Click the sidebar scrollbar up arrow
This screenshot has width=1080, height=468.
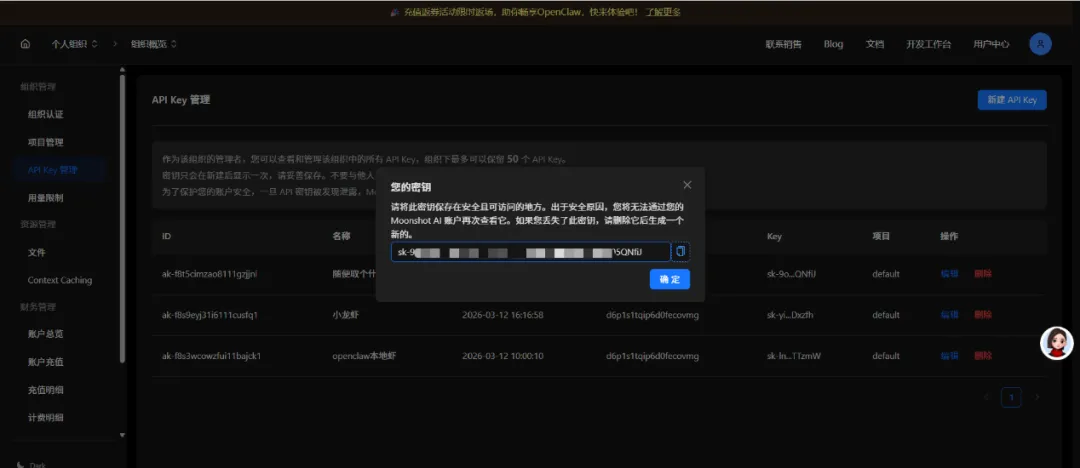coord(123,69)
